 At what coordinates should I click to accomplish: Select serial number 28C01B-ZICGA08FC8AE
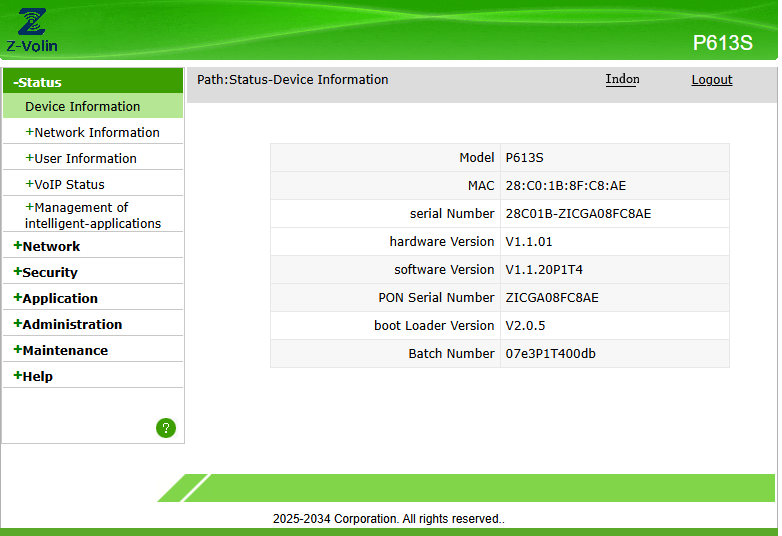[x=578, y=214]
